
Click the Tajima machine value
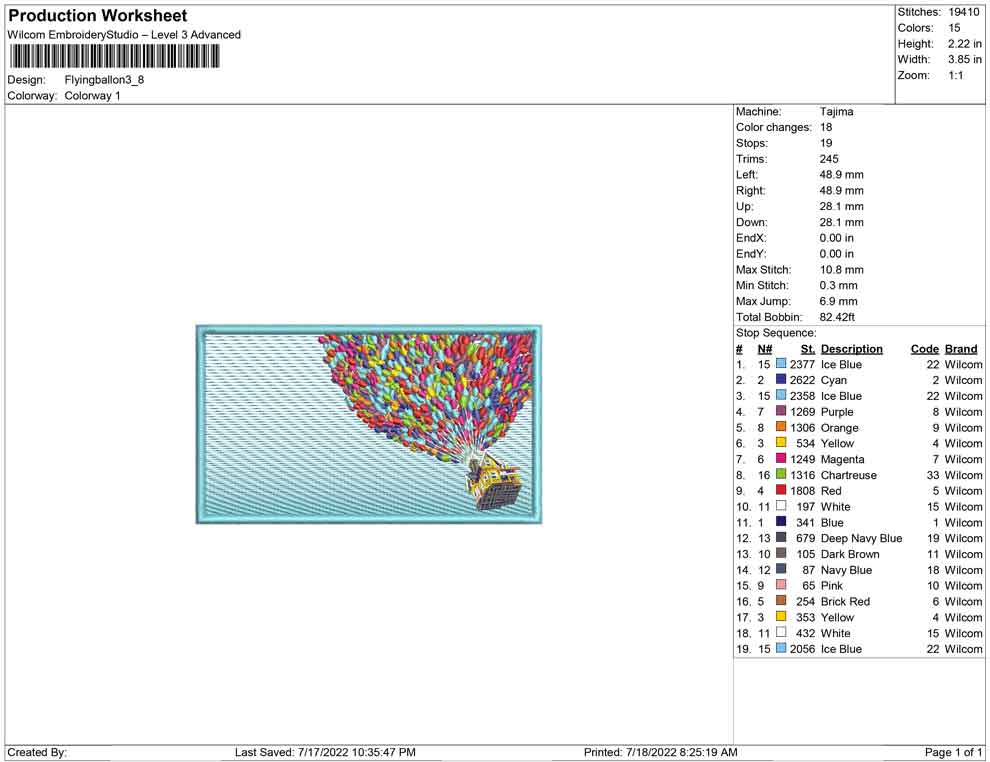[x=836, y=112]
